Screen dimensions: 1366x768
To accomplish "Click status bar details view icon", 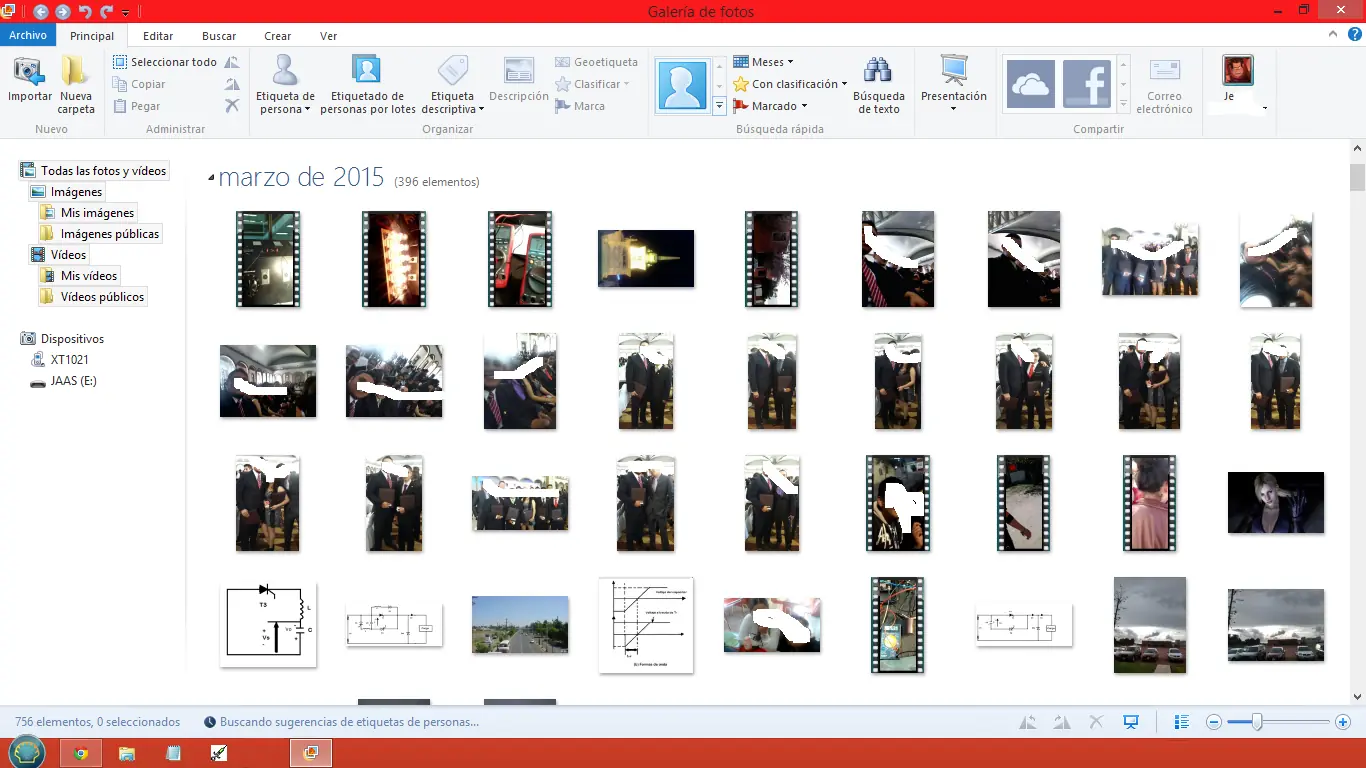I will [x=1181, y=722].
